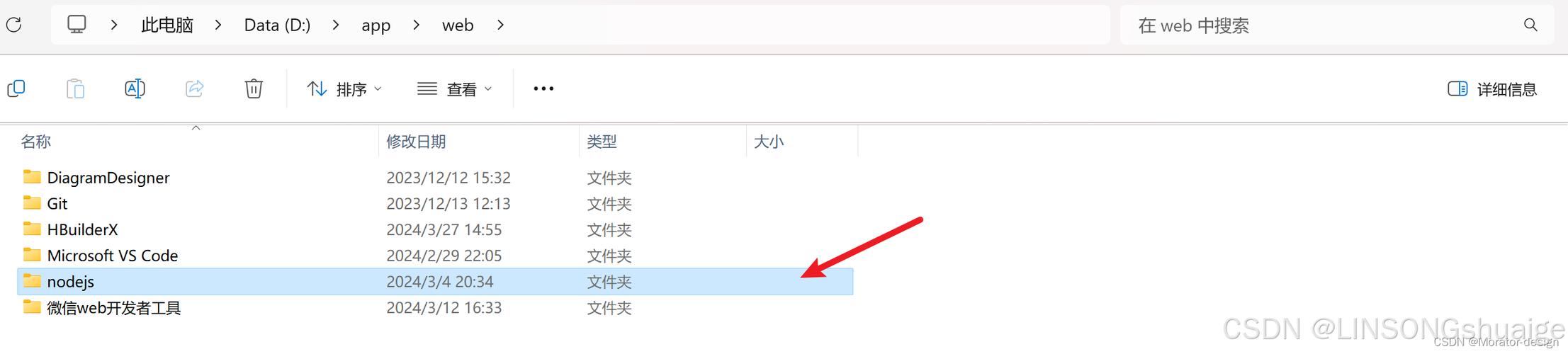Open the 排序 sort dropdown

click(x=344, y=89)
